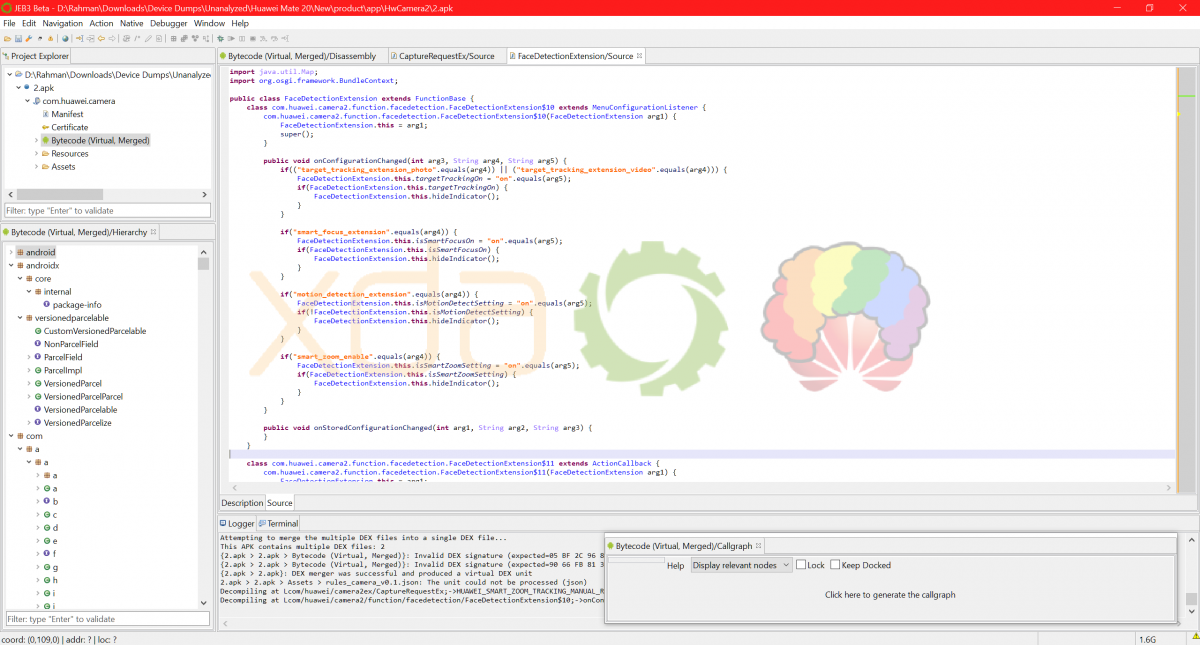Click the globe toolbar icon
This screenshot has width=1200, height=645.
click(65, 38)
